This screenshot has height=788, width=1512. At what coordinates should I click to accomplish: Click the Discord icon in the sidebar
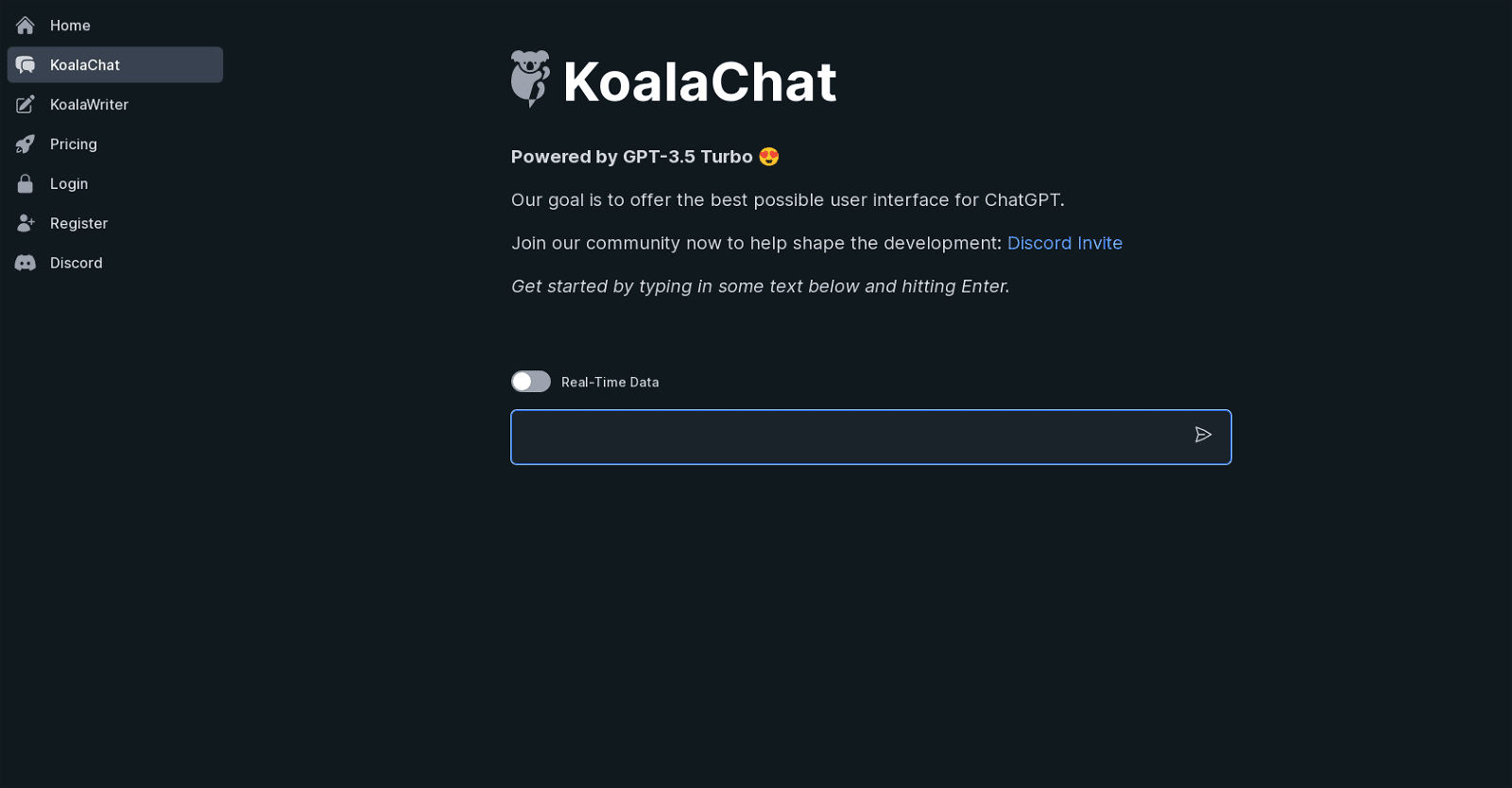tap(25, 263)
